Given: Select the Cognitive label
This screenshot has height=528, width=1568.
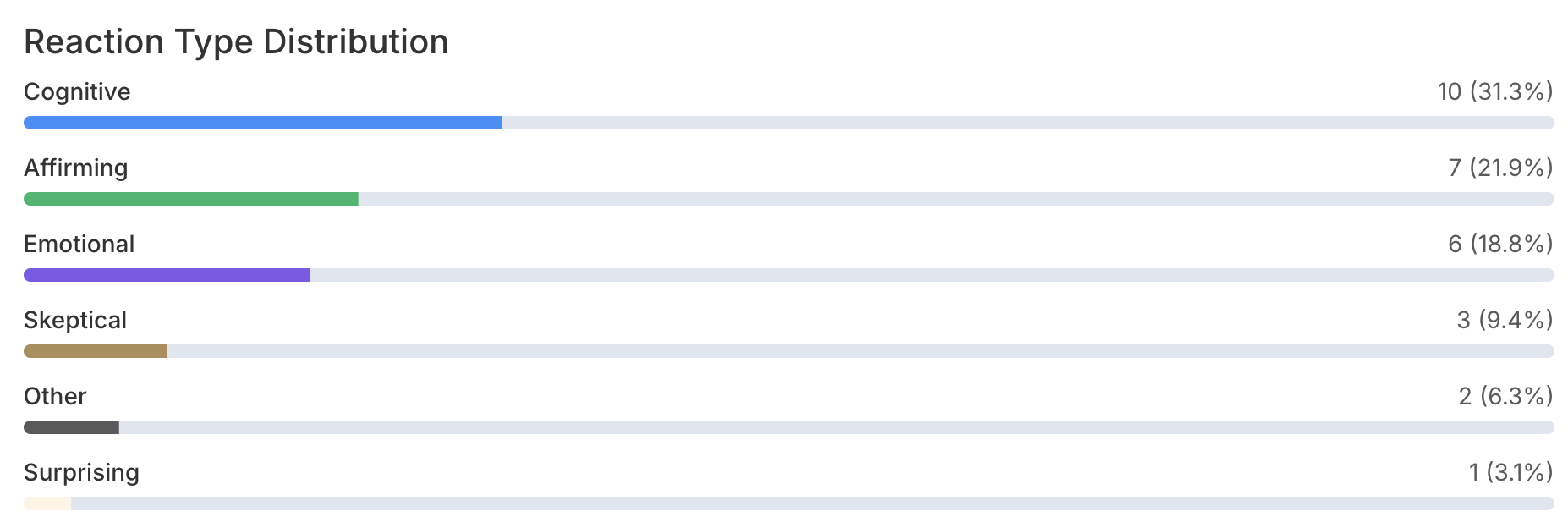Looking at the screenshot, I should (77, 91).
